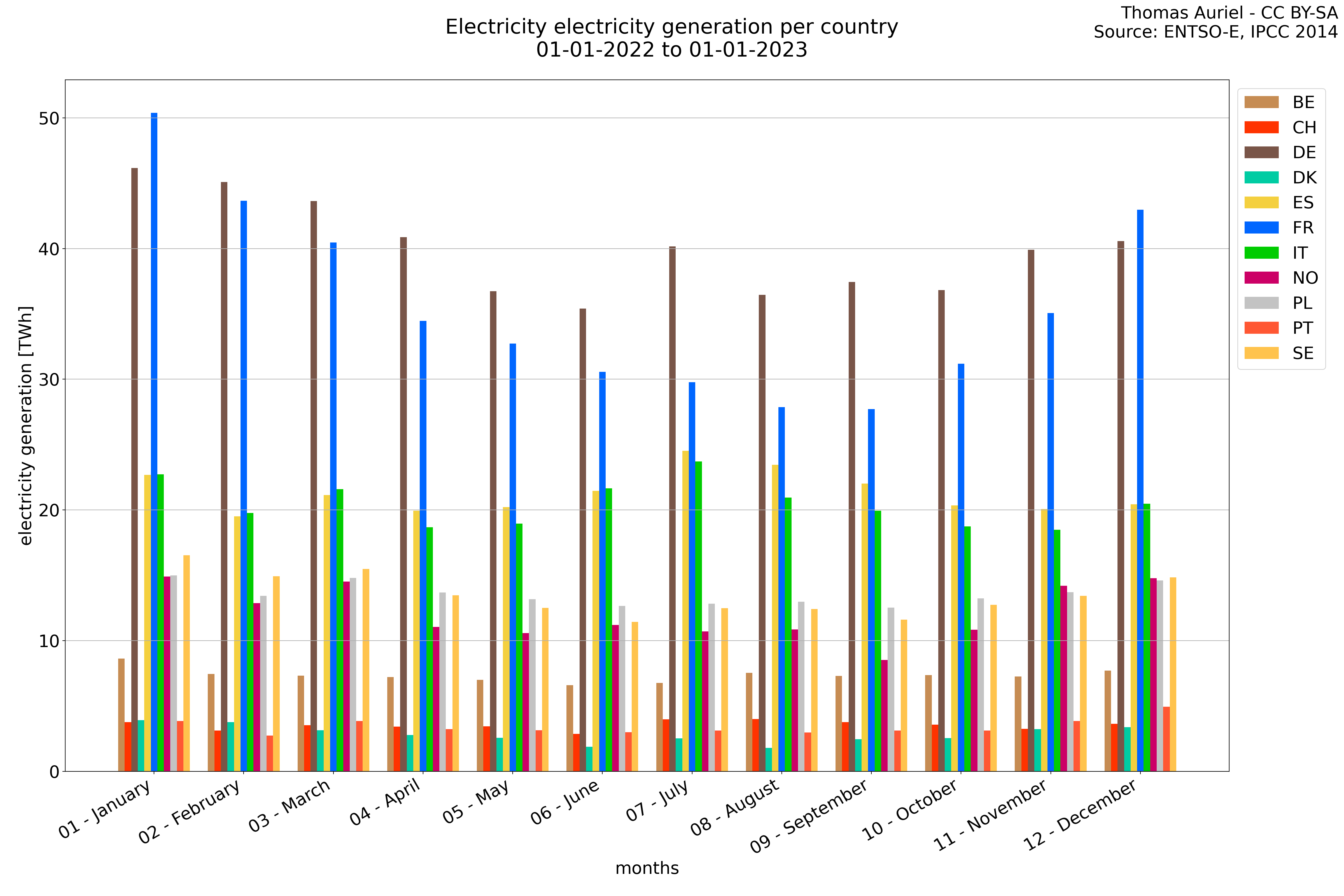
Task: Click the CH legend color swatch
Action: coord(1261,127)
